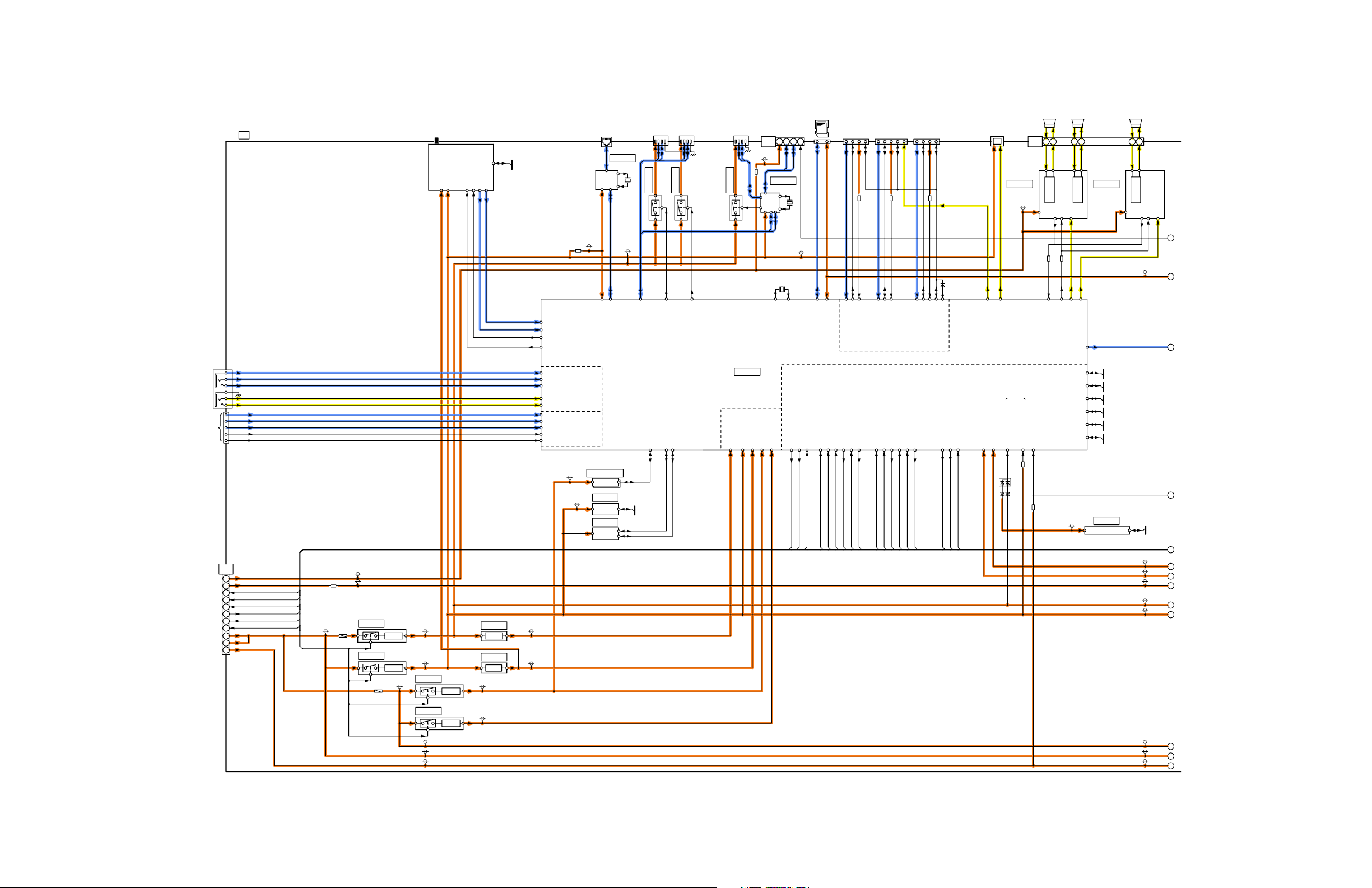This screenshot has width=1372, height=888.
Task: Click the five-pin connector with the brace
Action: (x=225, y=428)
